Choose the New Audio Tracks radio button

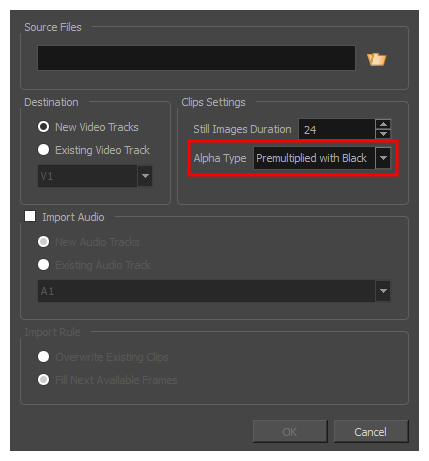click(x=43, y=242)
